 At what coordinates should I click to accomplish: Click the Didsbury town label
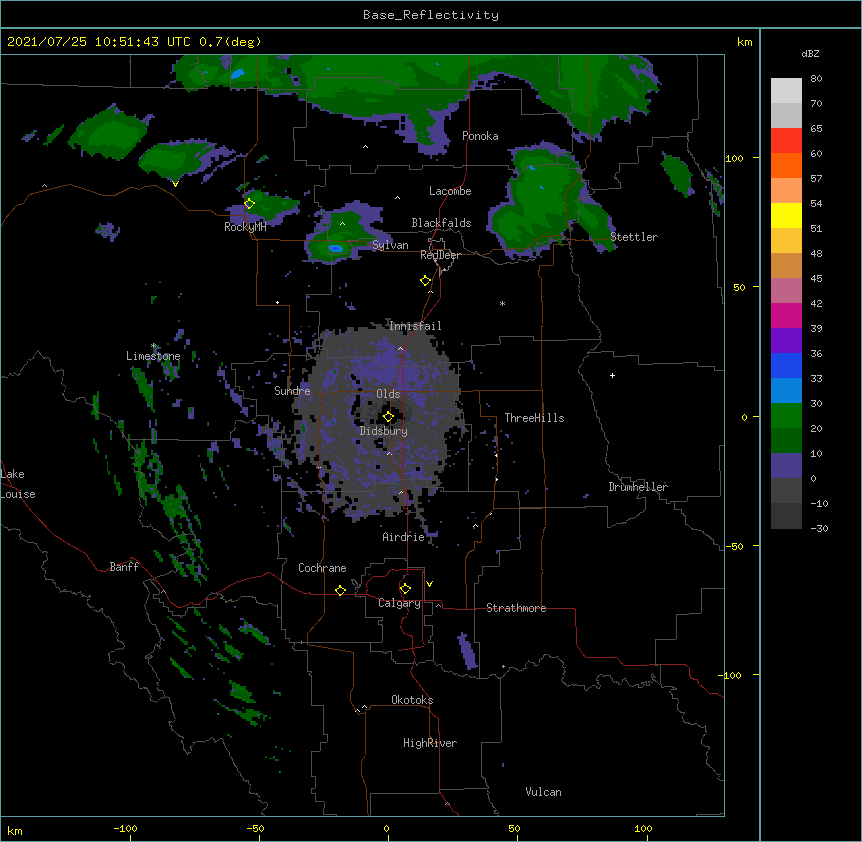pos(384,431)
